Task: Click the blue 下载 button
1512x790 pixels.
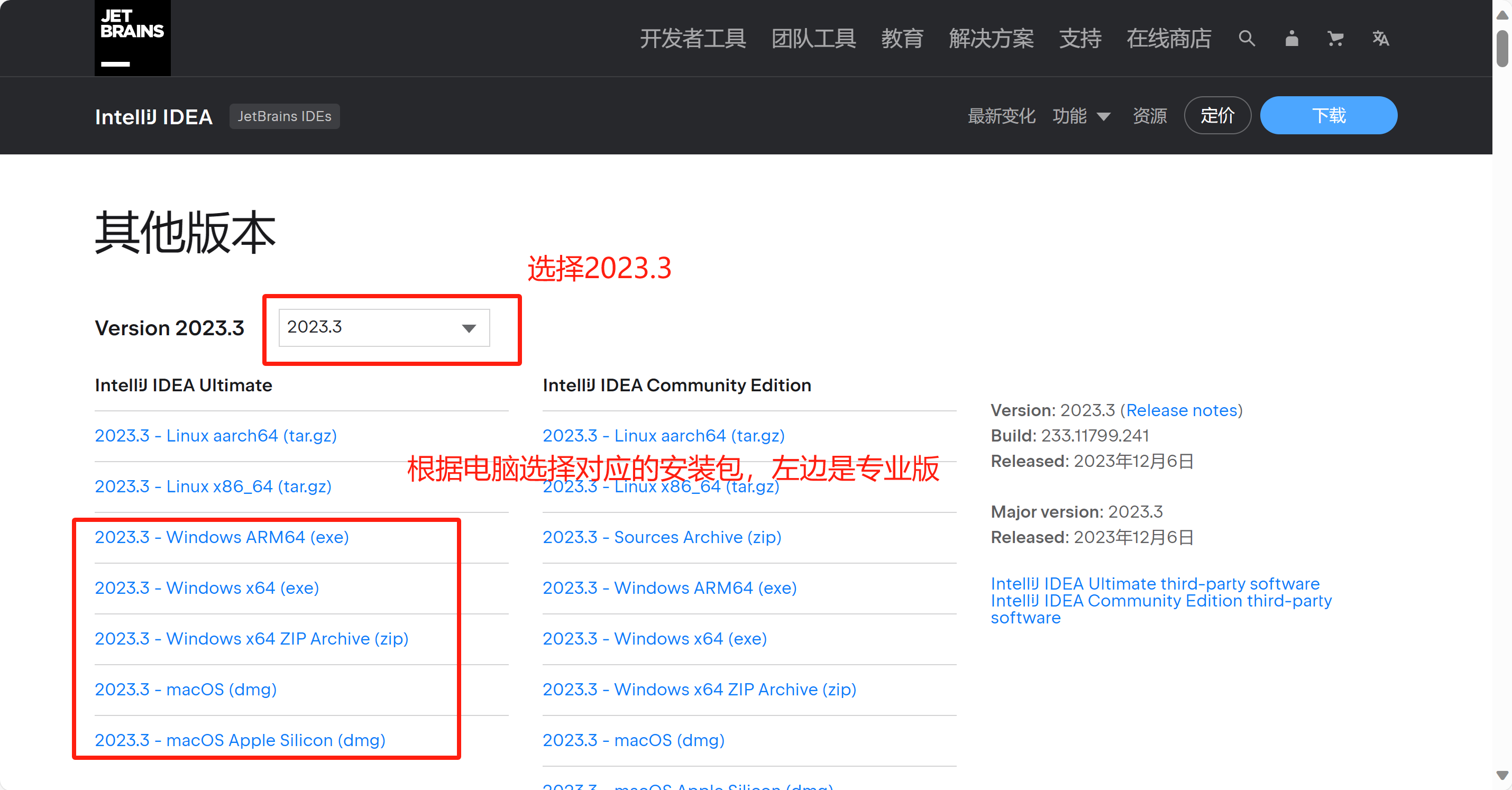Action: (x=1328, y=116)
